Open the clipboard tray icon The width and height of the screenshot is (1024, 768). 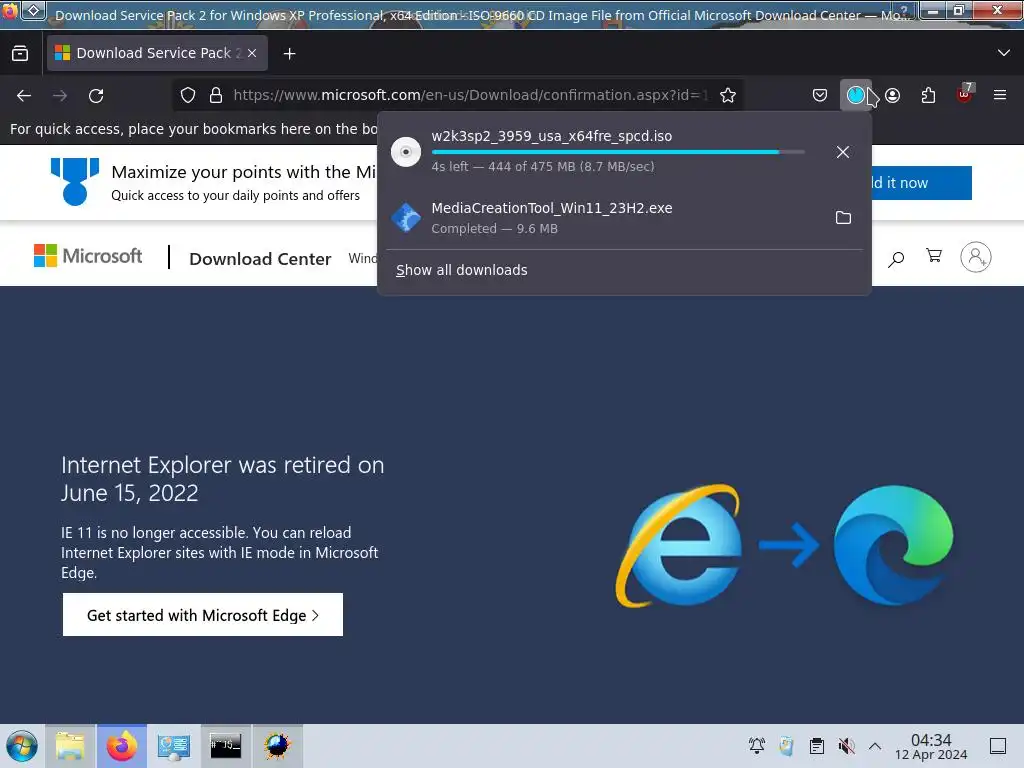click(x=816, y=746)
